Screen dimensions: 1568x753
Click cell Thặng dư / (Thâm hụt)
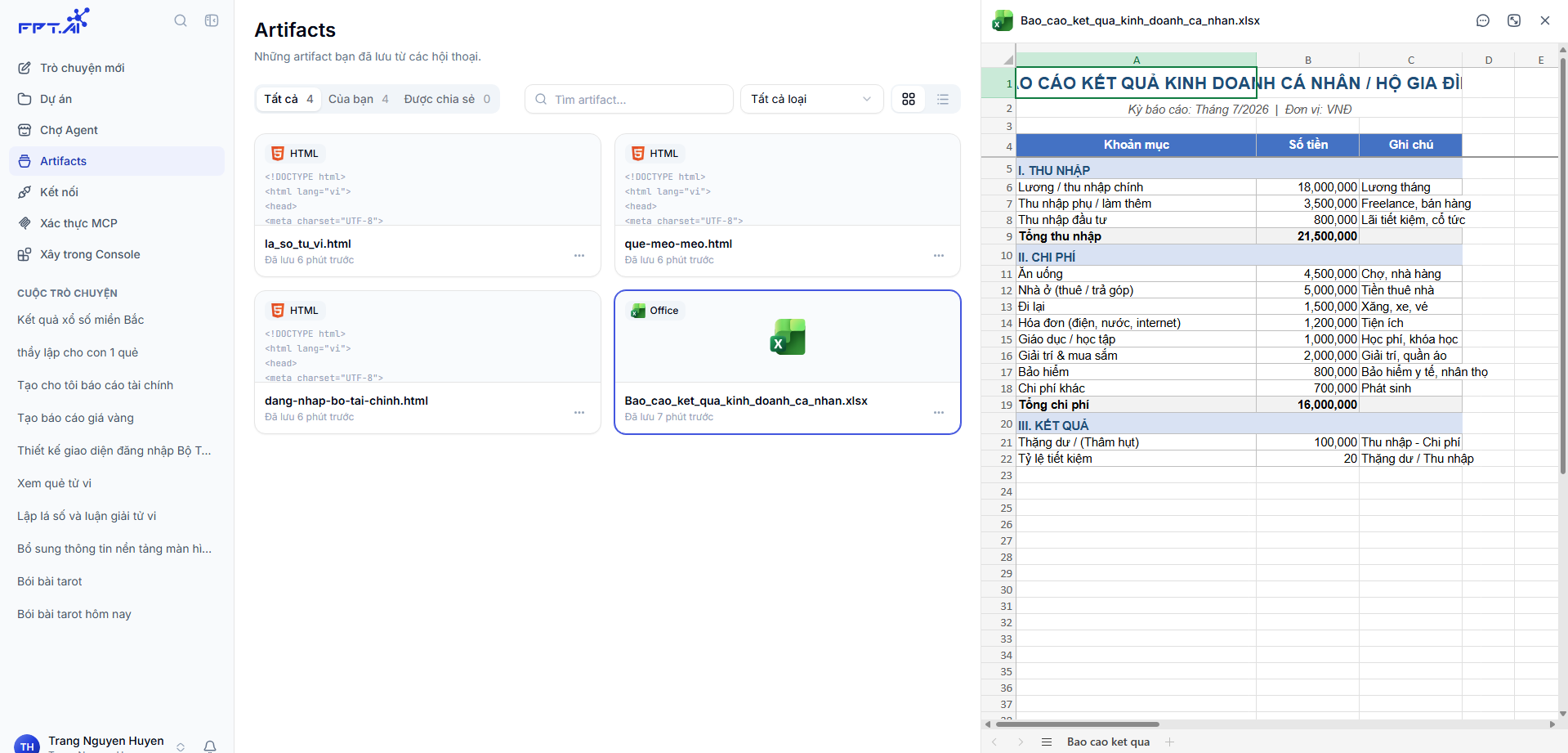click(x=1136, y=442)
